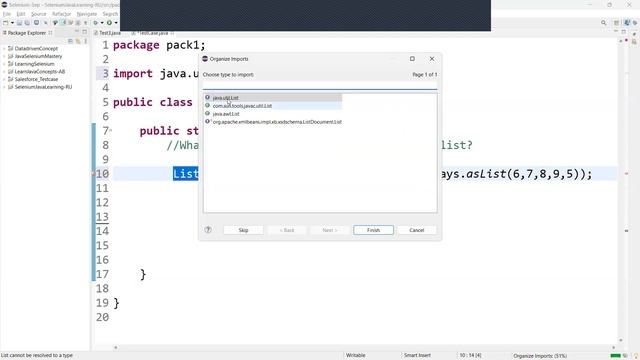
Task: Expand the DatadrivenConcept project
Action: pos(4,49)
